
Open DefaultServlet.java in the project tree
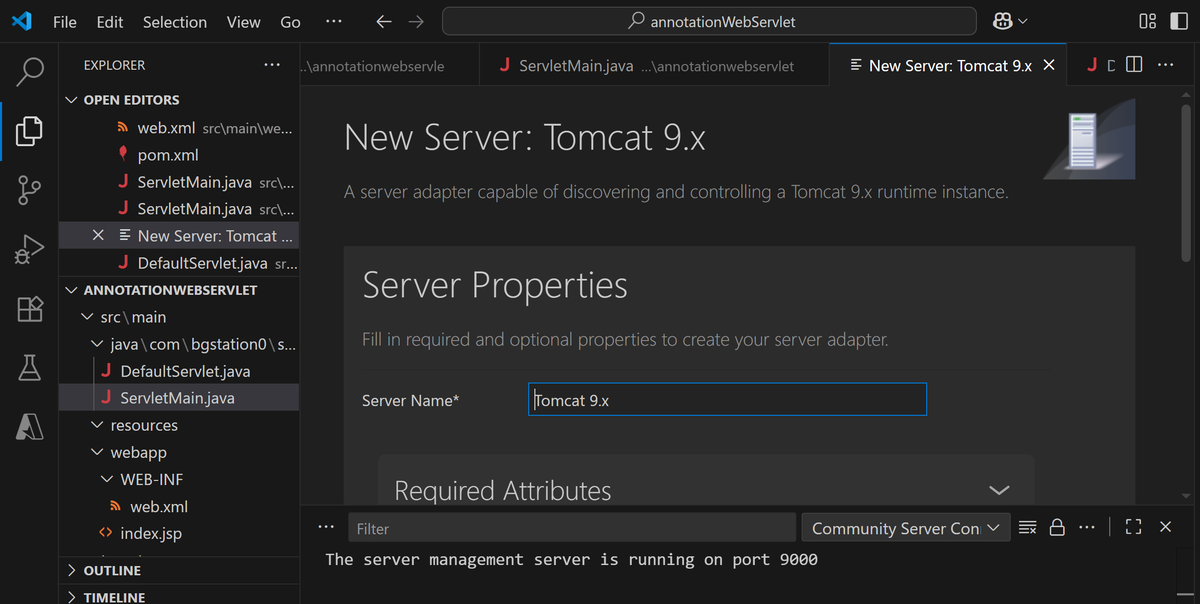pos(179,371)
